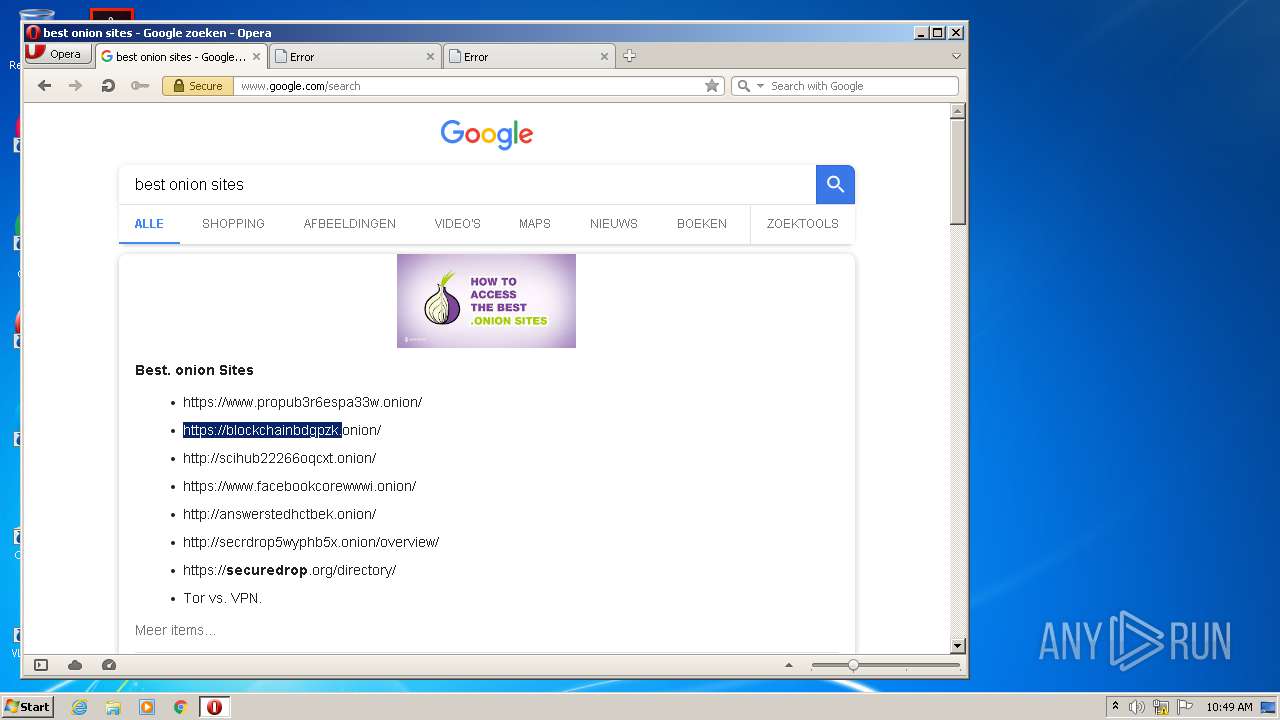
Task: Open the password manager key icon
Action: (140, 86)
